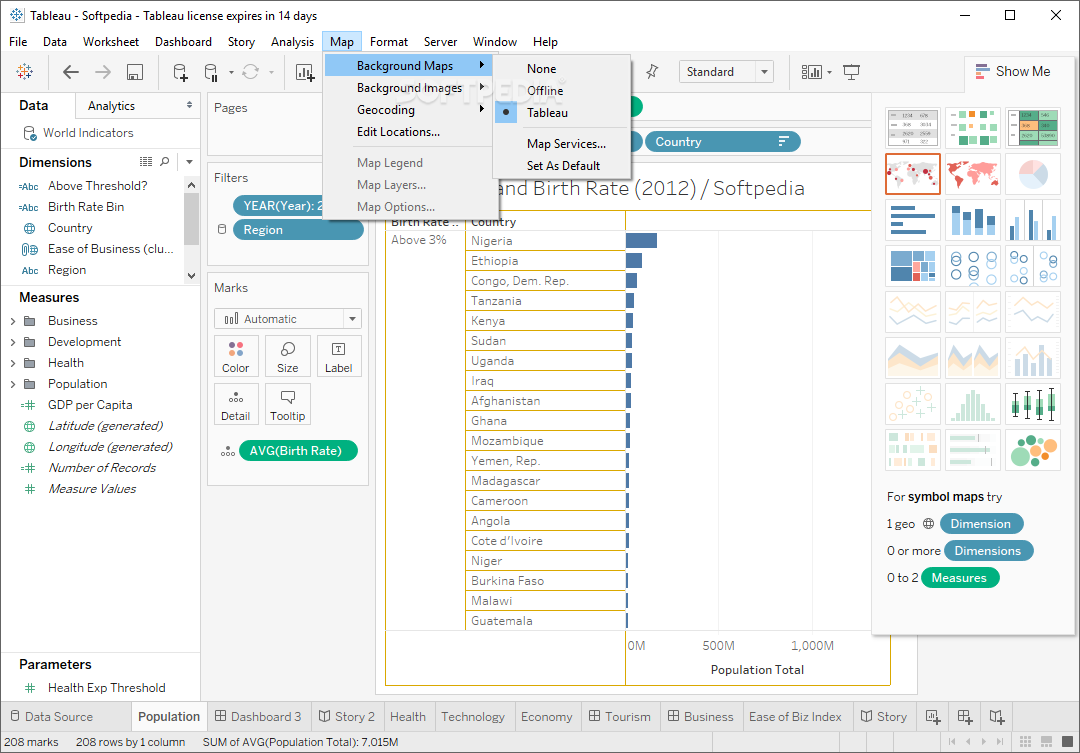The height and width of the screenshot is (753, 1080).
Task: Switch to the Economy worksheet tab
Action: [x=546, y=716]
